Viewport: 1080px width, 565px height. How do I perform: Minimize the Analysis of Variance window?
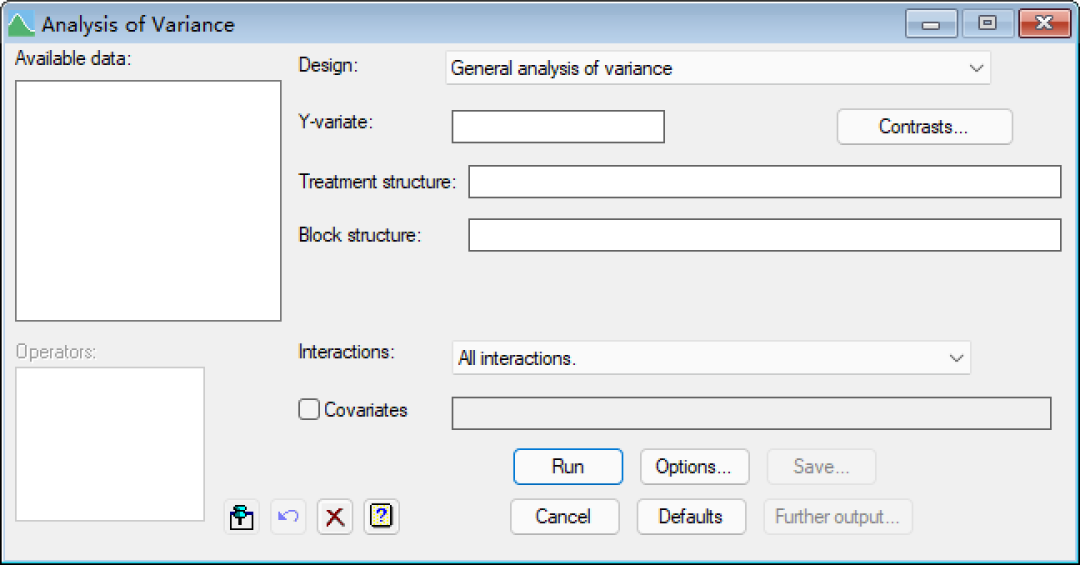click(x=931, y=24)
